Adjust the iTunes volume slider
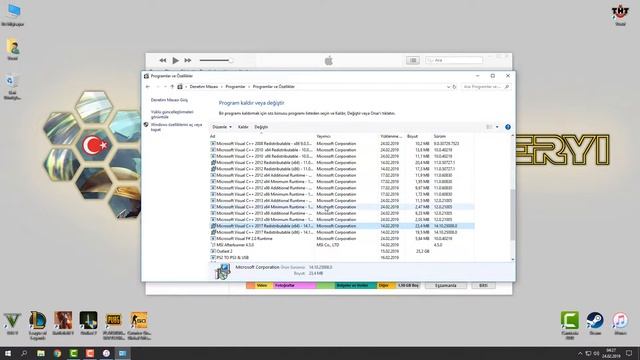Viewport: 640px width, 360px height. tap(216, 60)
